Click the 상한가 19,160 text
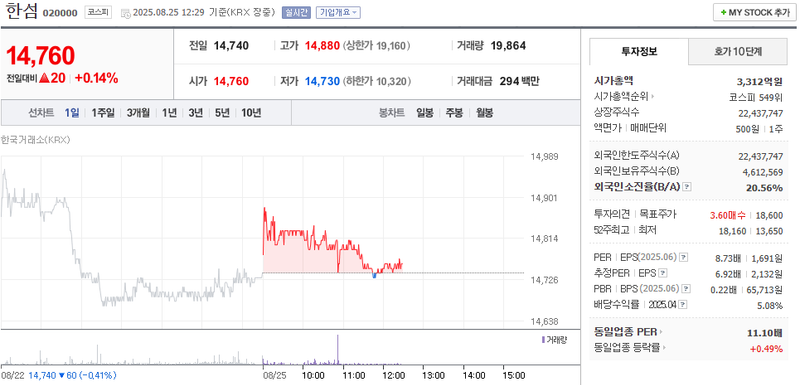800x385 pixels. (377, 46)
